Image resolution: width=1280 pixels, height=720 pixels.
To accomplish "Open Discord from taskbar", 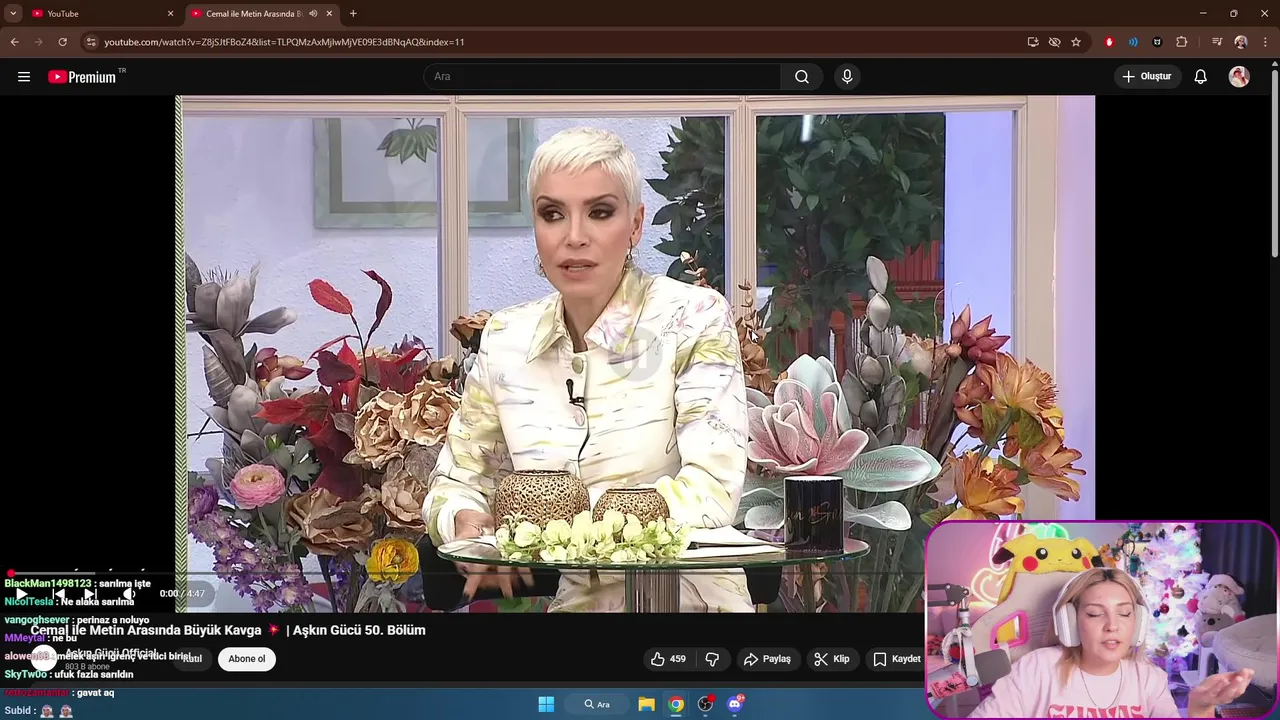I will 736,704.
